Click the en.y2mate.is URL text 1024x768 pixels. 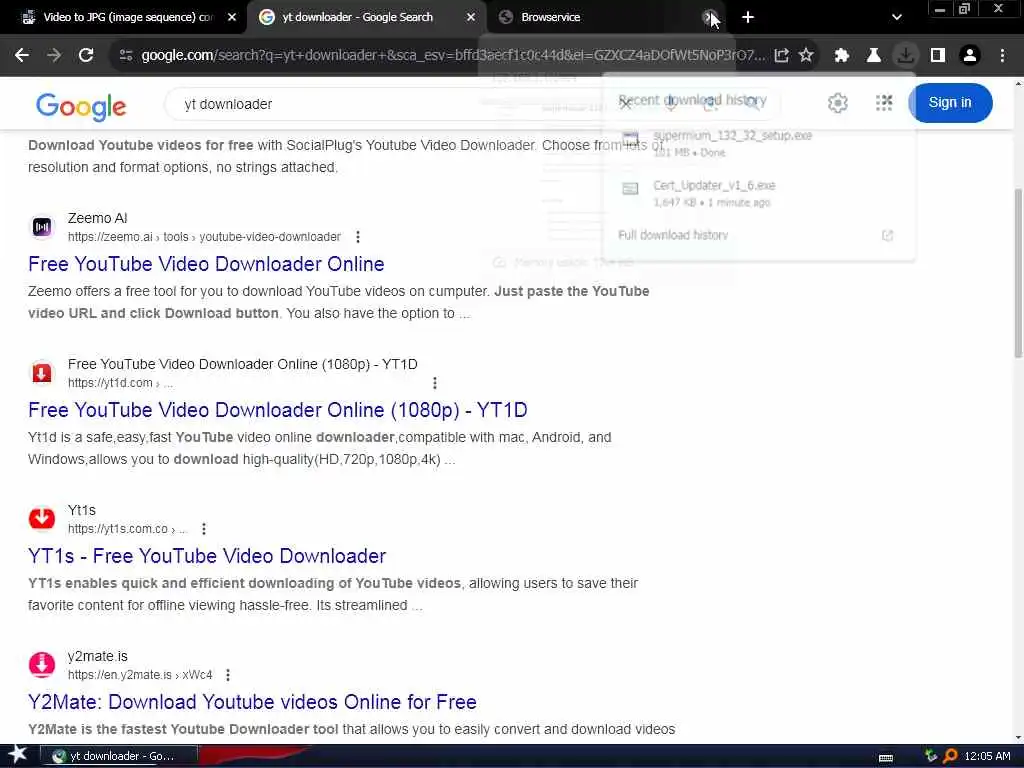coord(140,675)
